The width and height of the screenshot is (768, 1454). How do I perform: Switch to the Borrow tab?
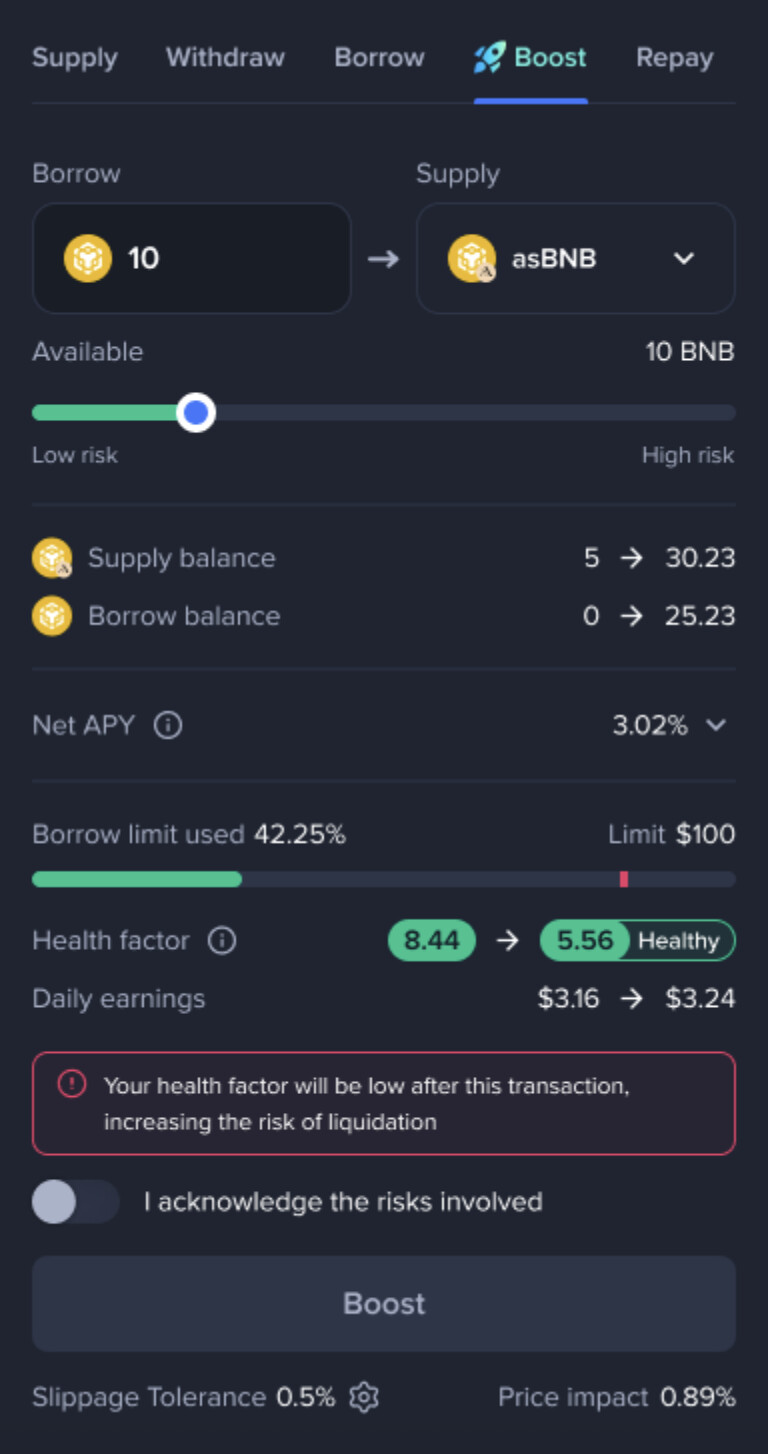(x=379, y=58)
